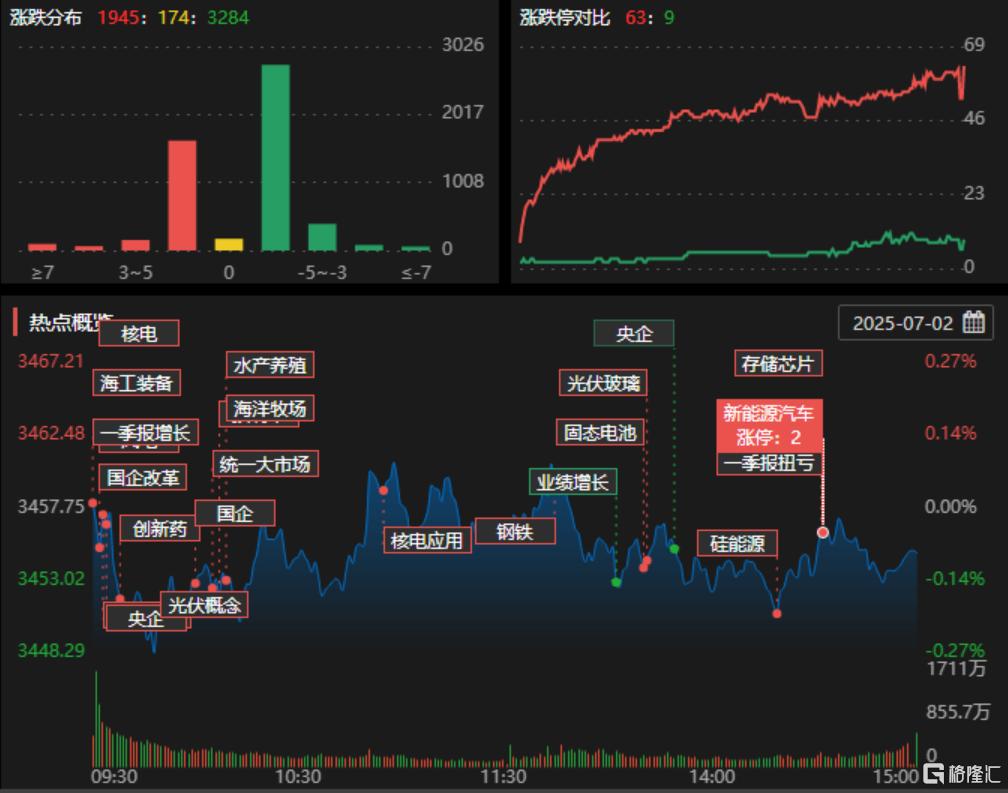Screen dimensions: 1008x793
Task: Click the tall red bar in 涨跌分布 chart
Action: [x=182, y=195]
